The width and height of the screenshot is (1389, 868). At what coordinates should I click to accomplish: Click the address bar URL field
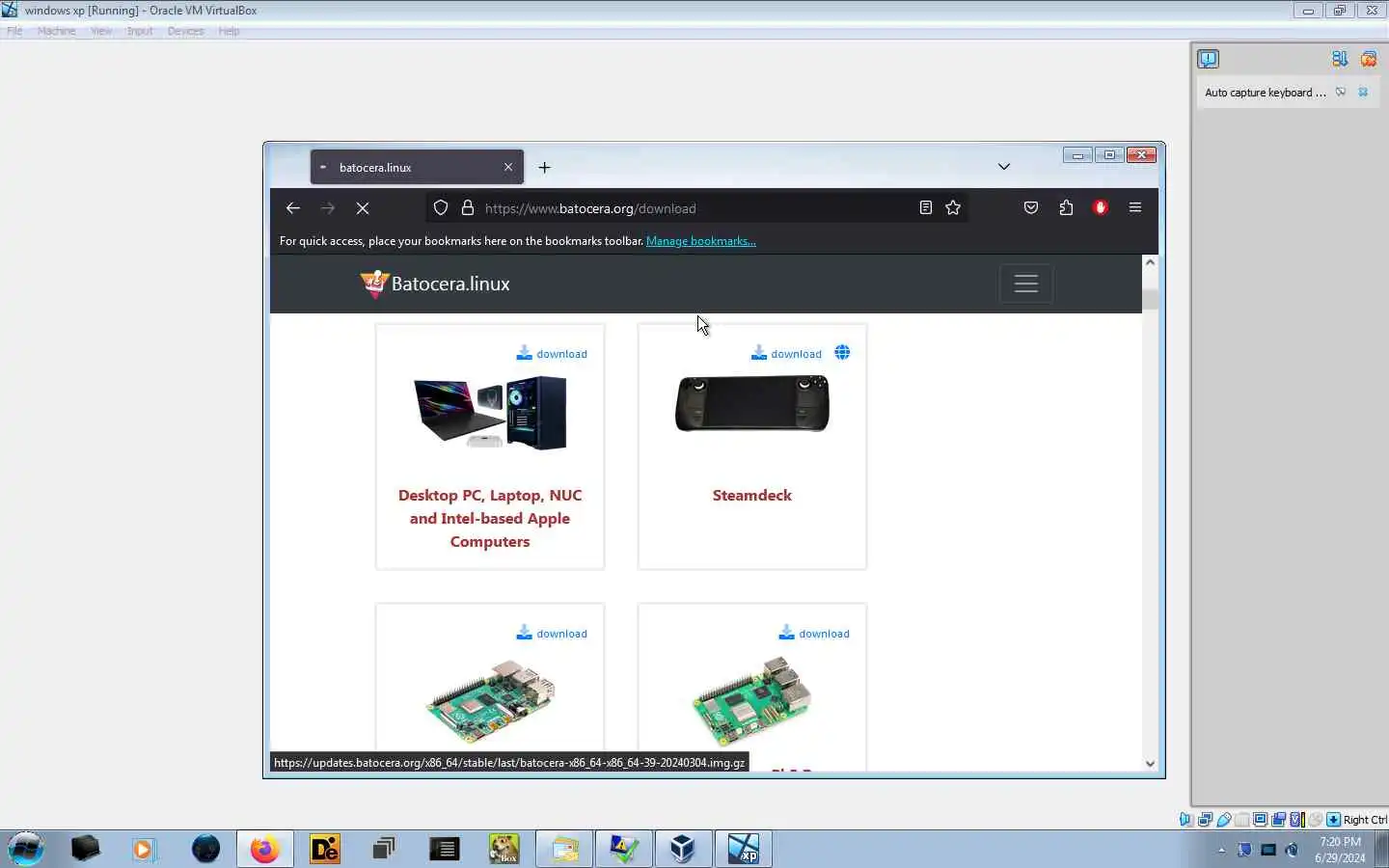click(x=696, y=208)
